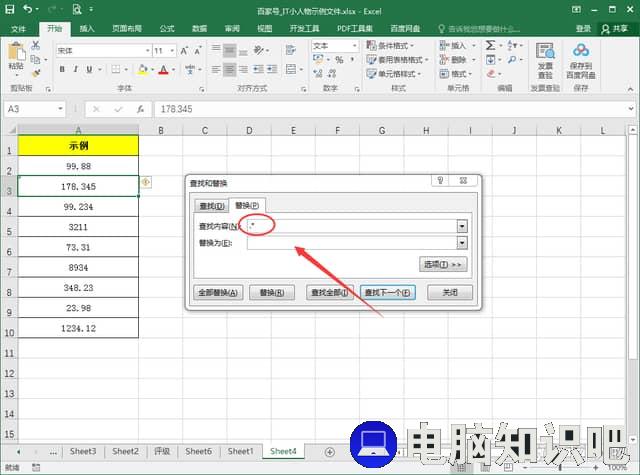Switch to the Sheet3 worksheet tab

click(x=83, y=451)
